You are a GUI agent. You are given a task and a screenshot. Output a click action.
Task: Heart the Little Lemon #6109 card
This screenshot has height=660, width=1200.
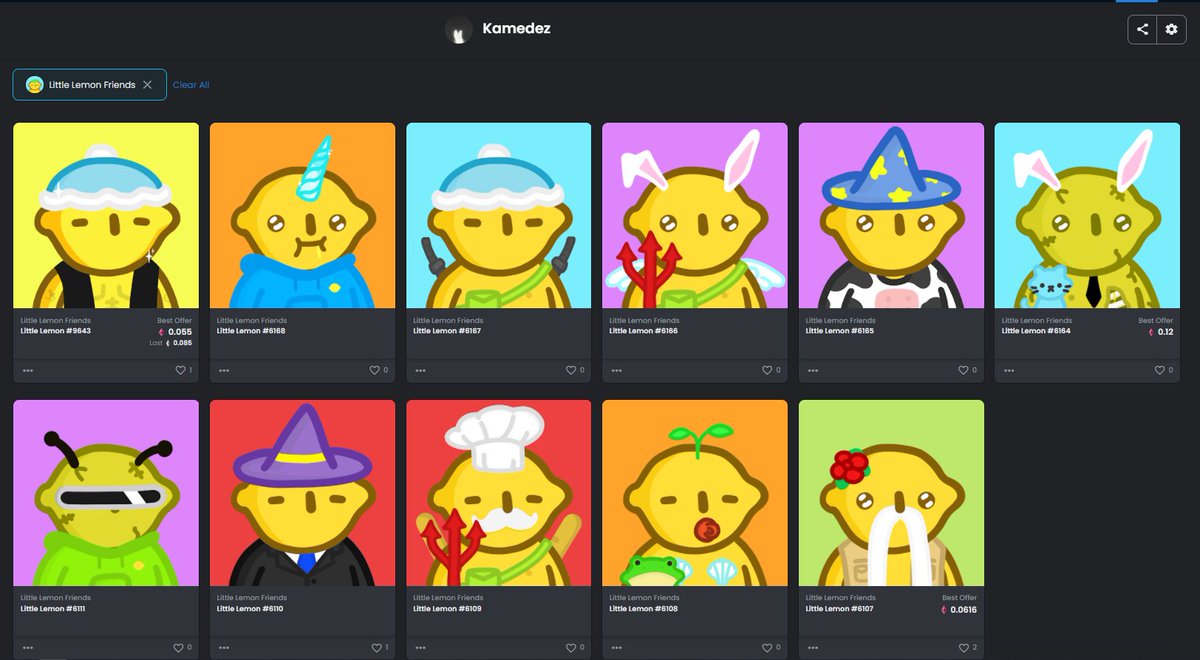coord(573,647)
